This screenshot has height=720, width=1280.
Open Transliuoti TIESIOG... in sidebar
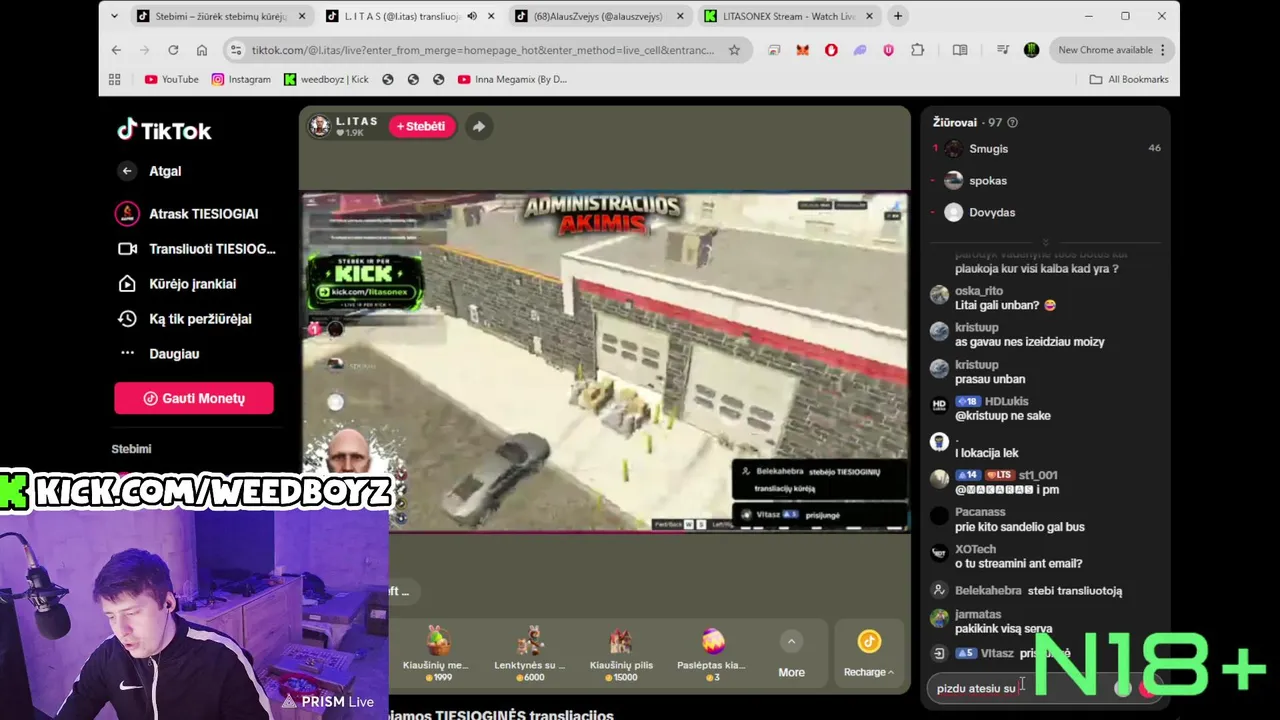tap(196, 249)
